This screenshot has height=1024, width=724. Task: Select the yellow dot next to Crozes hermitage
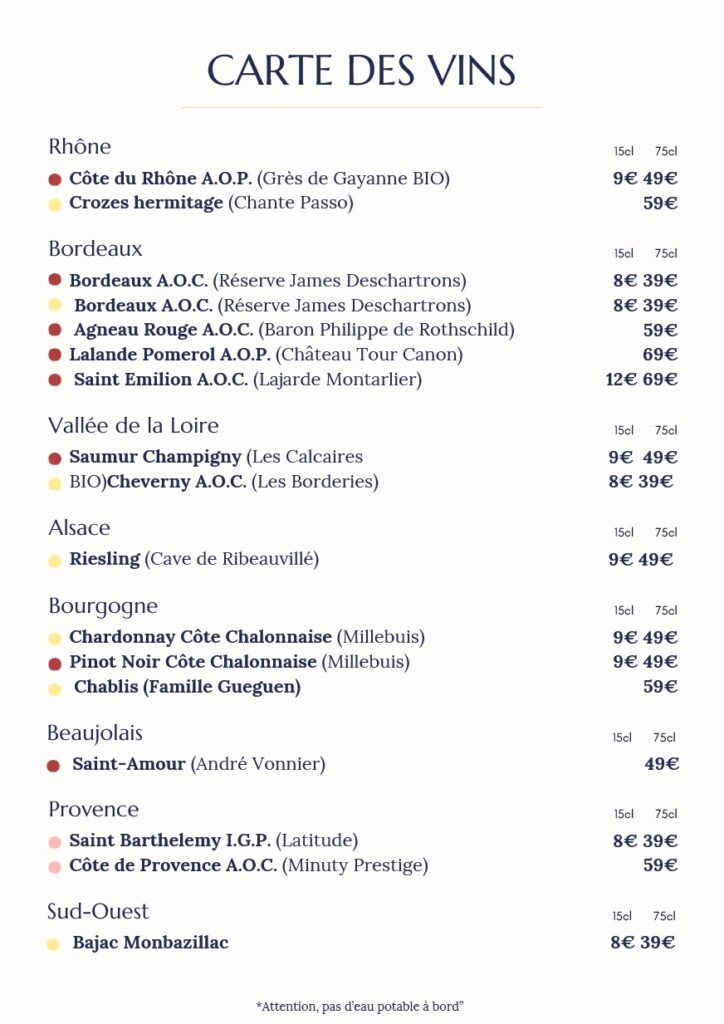55,205
